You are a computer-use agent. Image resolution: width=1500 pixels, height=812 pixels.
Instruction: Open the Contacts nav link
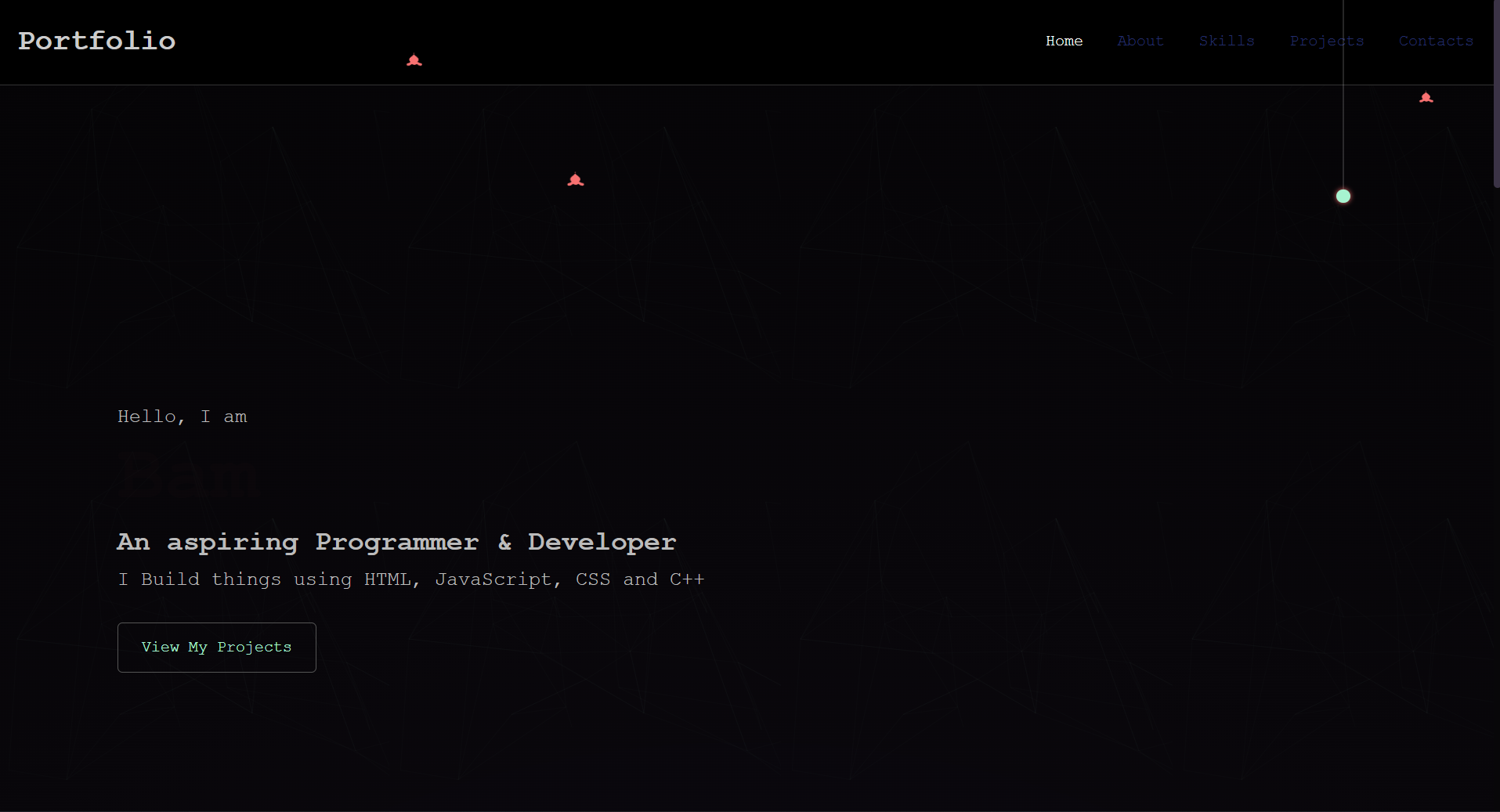coord(1436,41)
